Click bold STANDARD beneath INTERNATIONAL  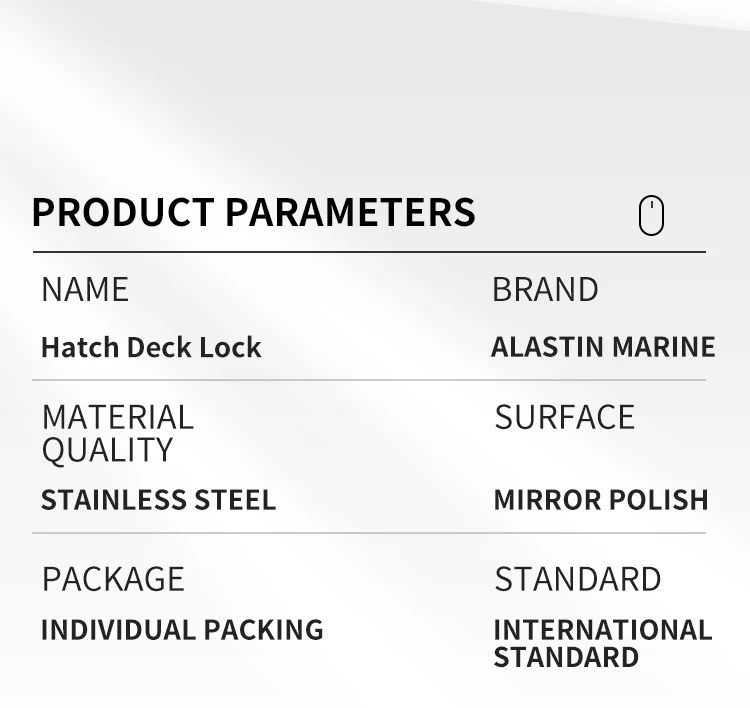(566, 657)
